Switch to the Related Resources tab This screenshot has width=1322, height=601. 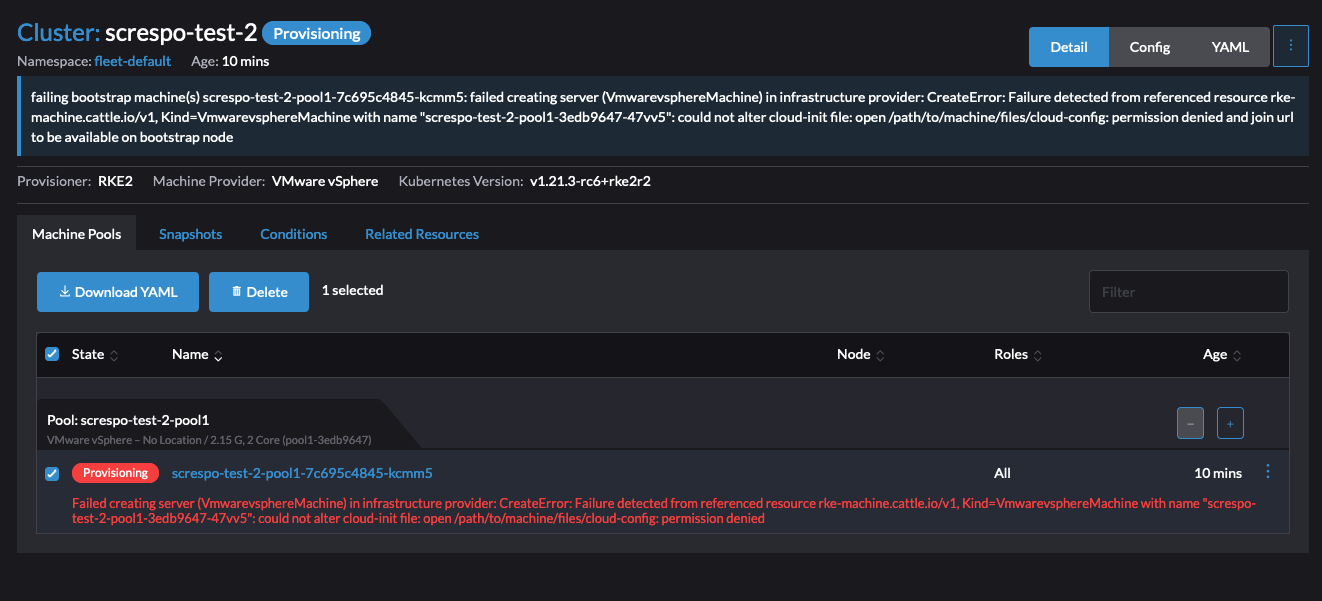pos(421,233)
